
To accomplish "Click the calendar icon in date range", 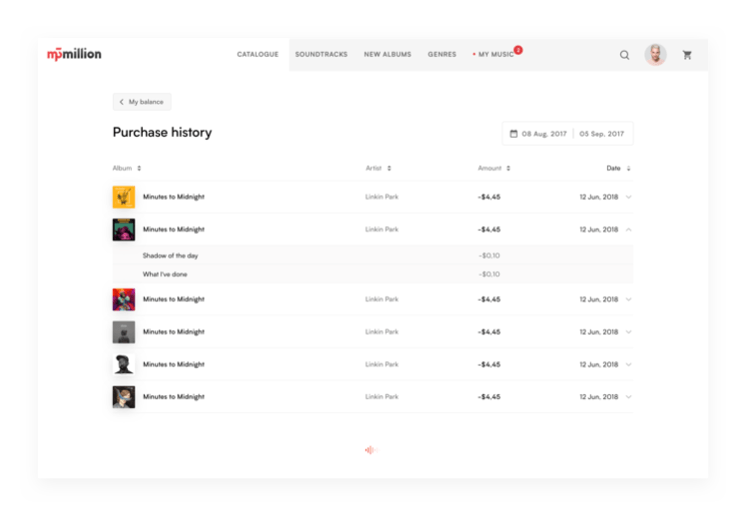I will tap(514, 134).
